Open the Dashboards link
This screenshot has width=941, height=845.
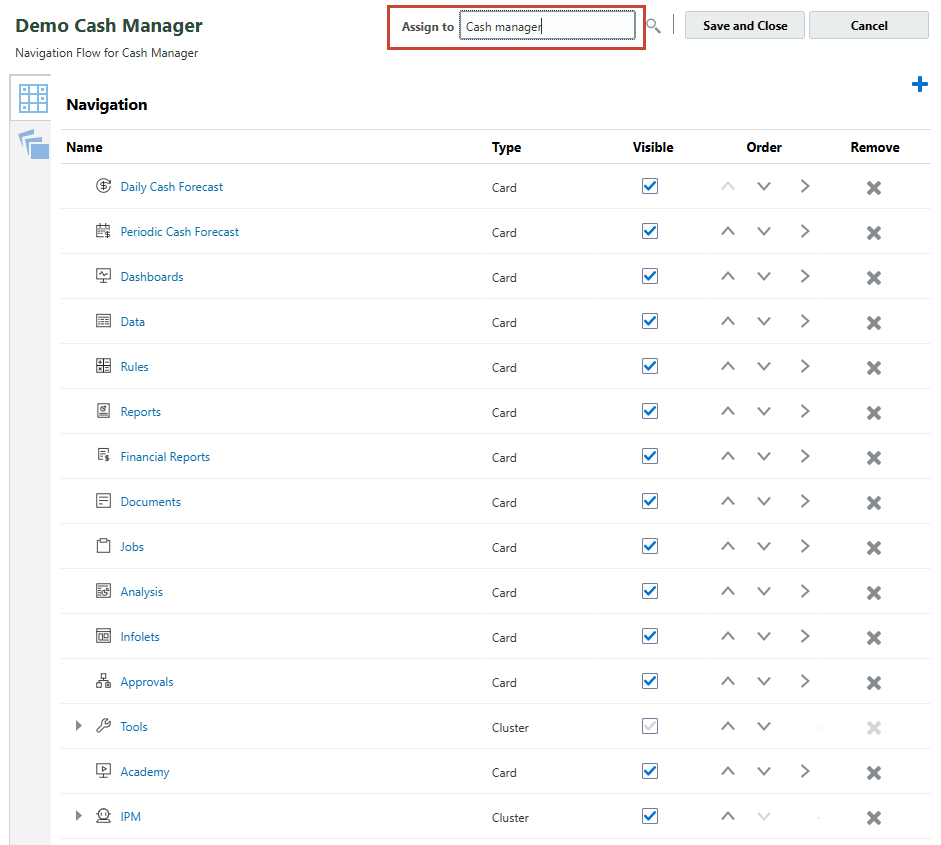coord(152,276)
